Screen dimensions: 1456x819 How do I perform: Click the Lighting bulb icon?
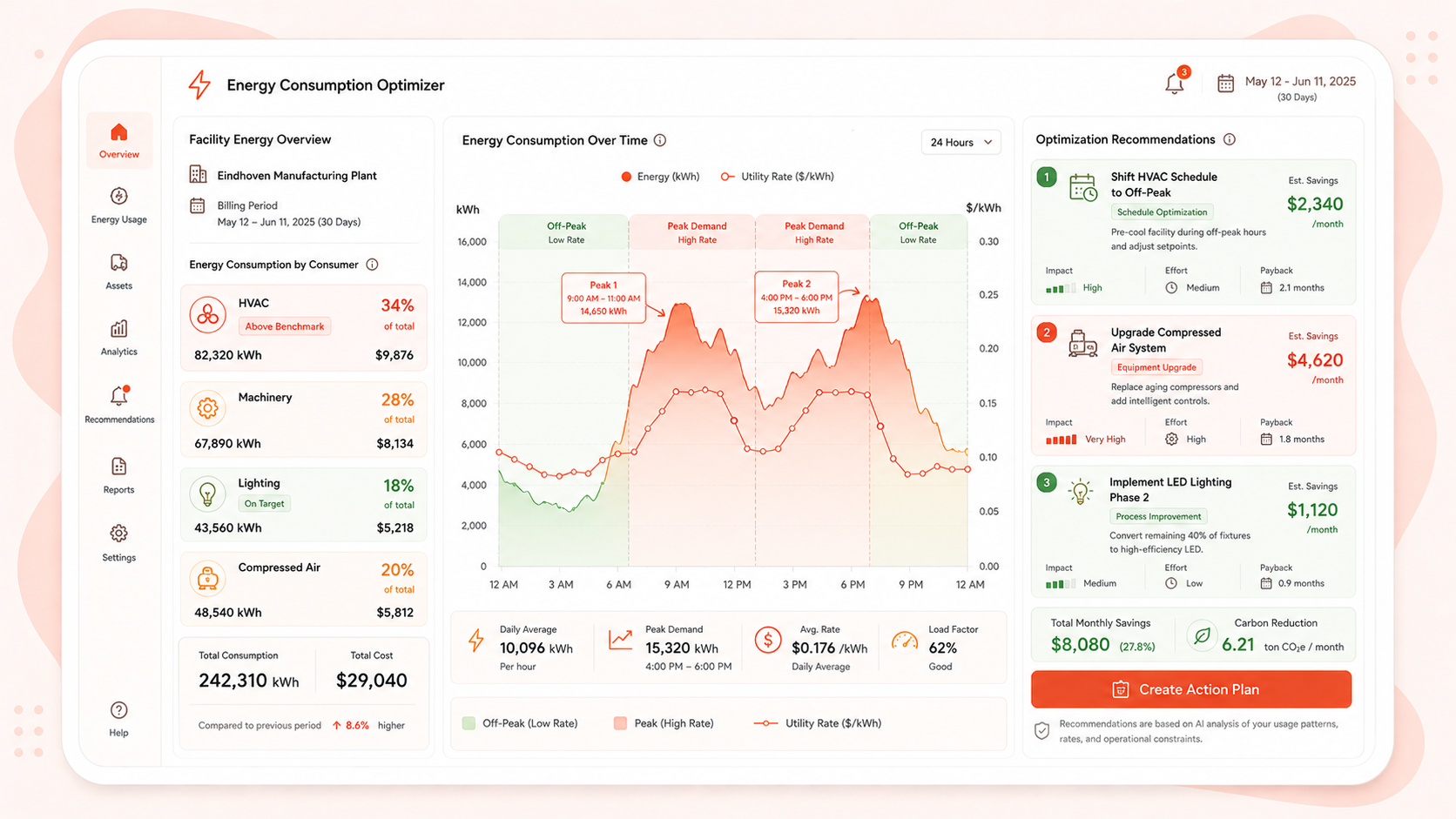click(207, 493)
